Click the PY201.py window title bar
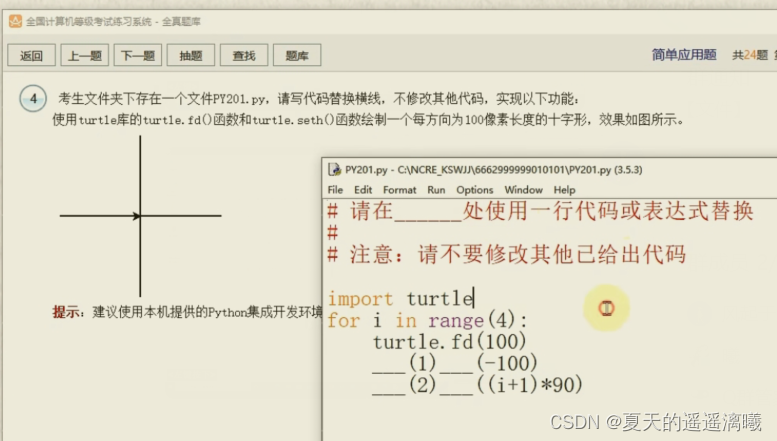 click(x=549, y=169)
